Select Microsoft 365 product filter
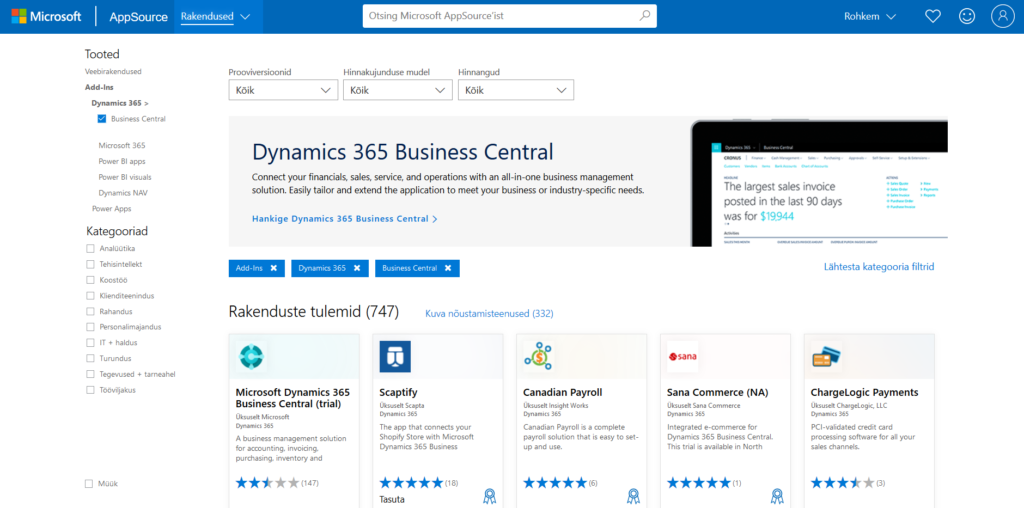 pyautogui.click(x=122, y=146)
